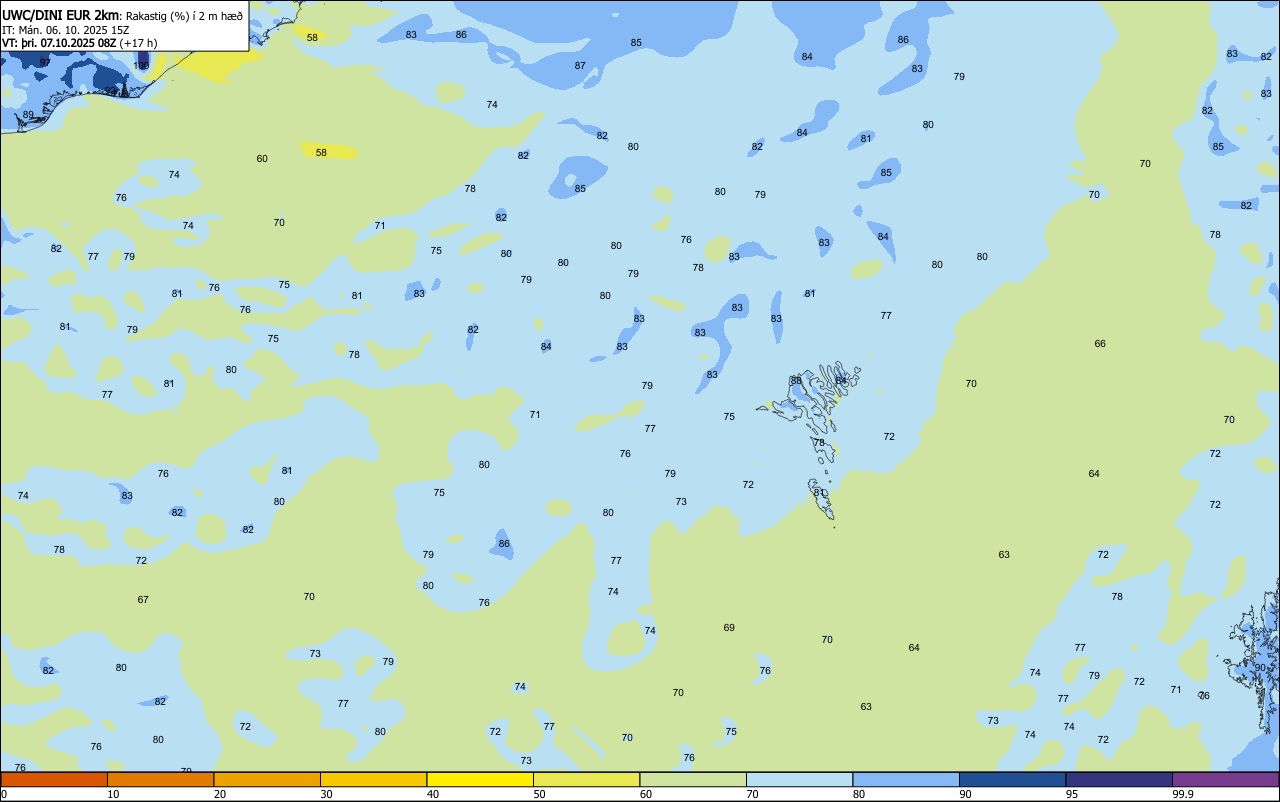Click the init time "IT: Mán. 06. 10. 2025 15Z"

point(66,30)
